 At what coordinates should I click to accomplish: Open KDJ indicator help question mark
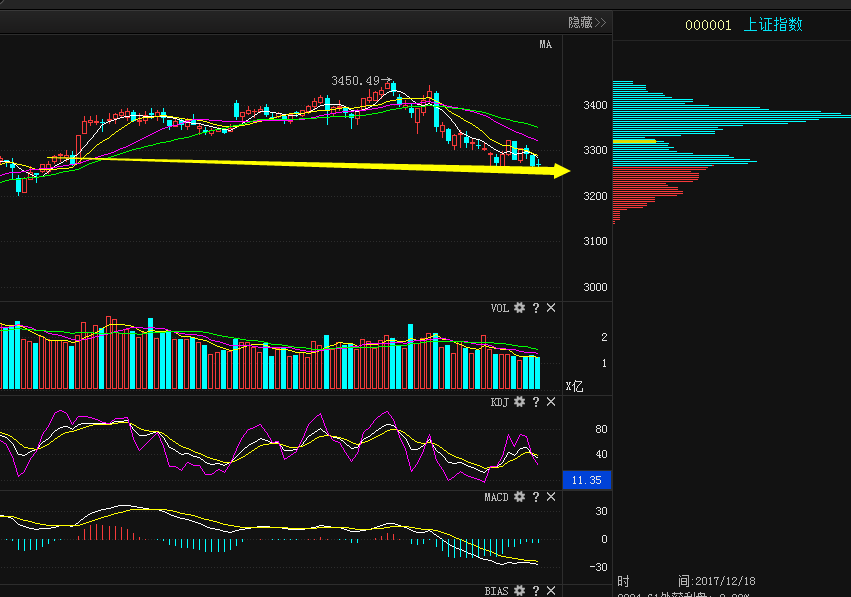536,402
